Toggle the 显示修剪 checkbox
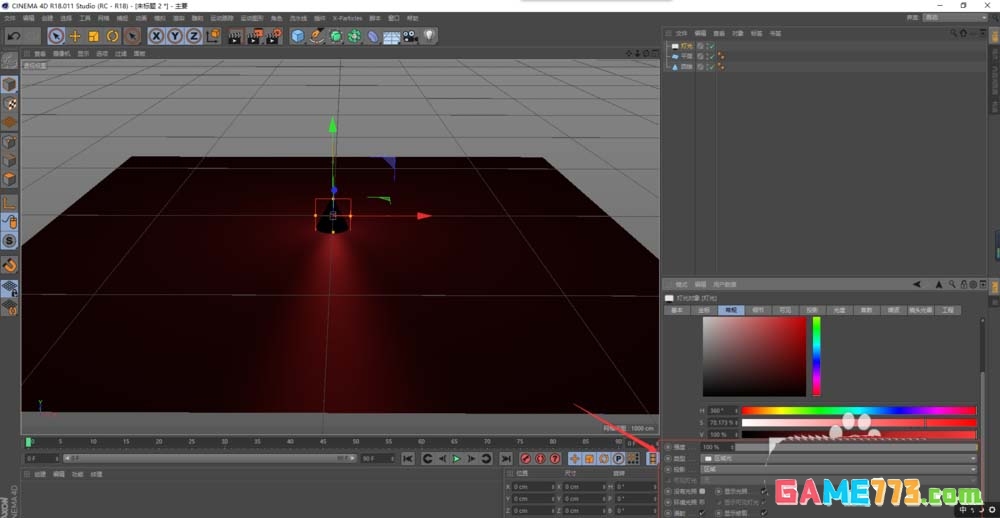This screenshot has width=1000, height=518. coord(763,513)
